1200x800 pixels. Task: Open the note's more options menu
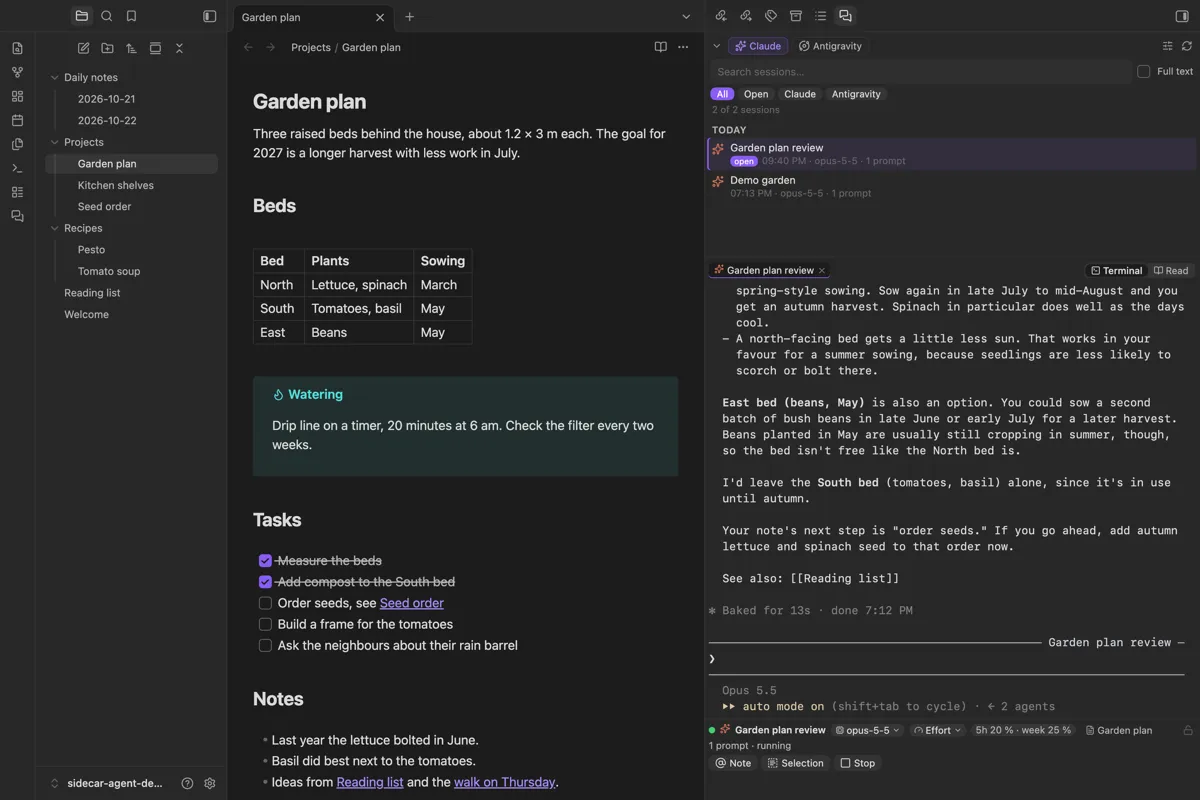pos(683,47)
